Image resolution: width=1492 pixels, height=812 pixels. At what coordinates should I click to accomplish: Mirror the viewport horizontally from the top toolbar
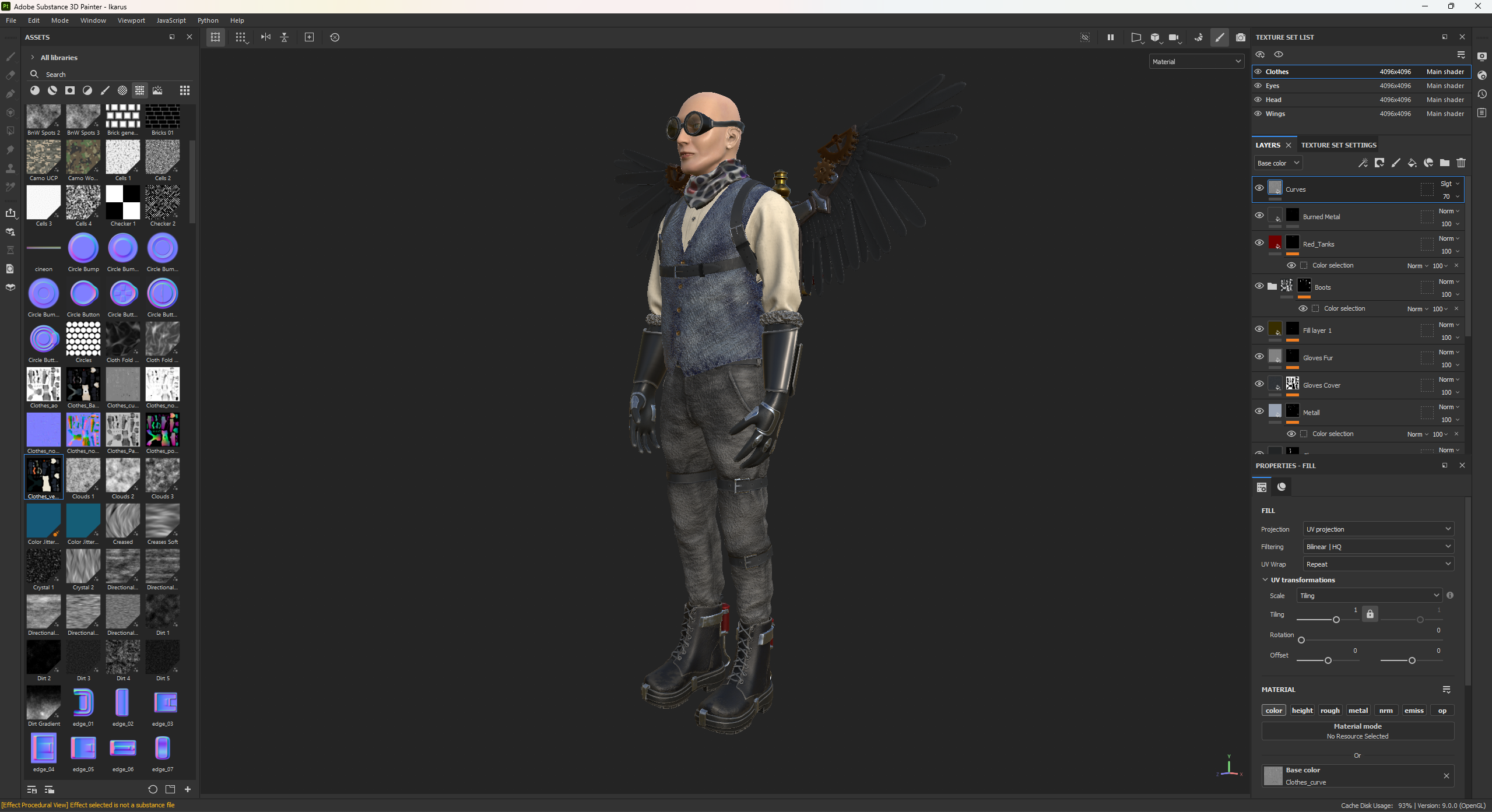pos(265,37)
